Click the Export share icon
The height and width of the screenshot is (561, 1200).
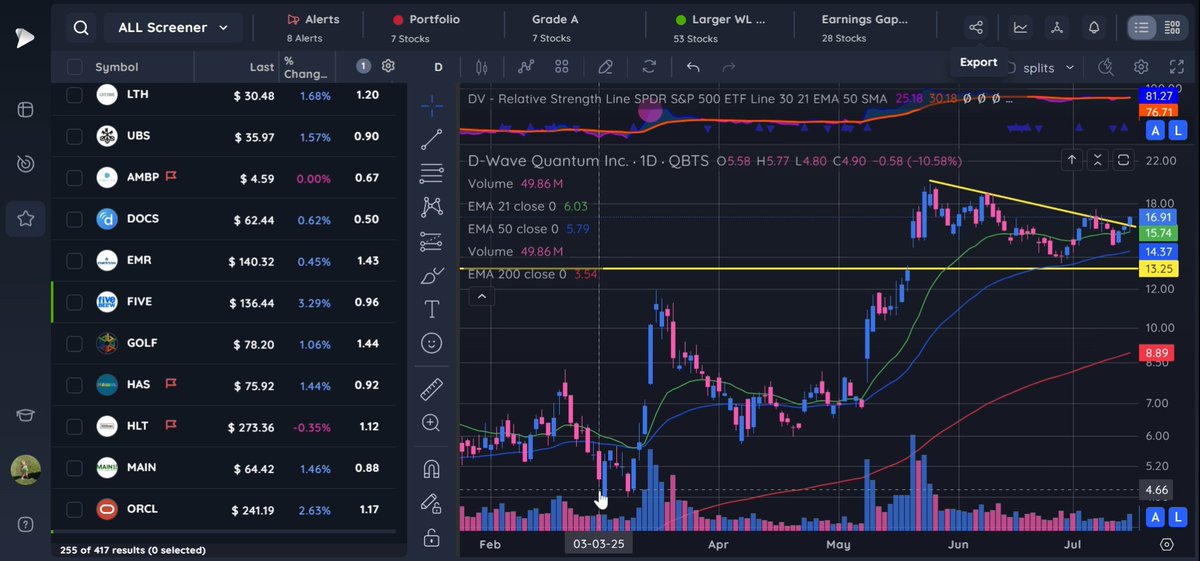coord(977,28)
